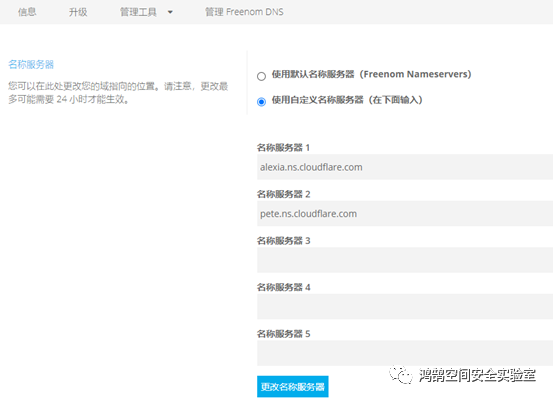
Task: Select custom nameservers radio option
Action: click(261, 102)
